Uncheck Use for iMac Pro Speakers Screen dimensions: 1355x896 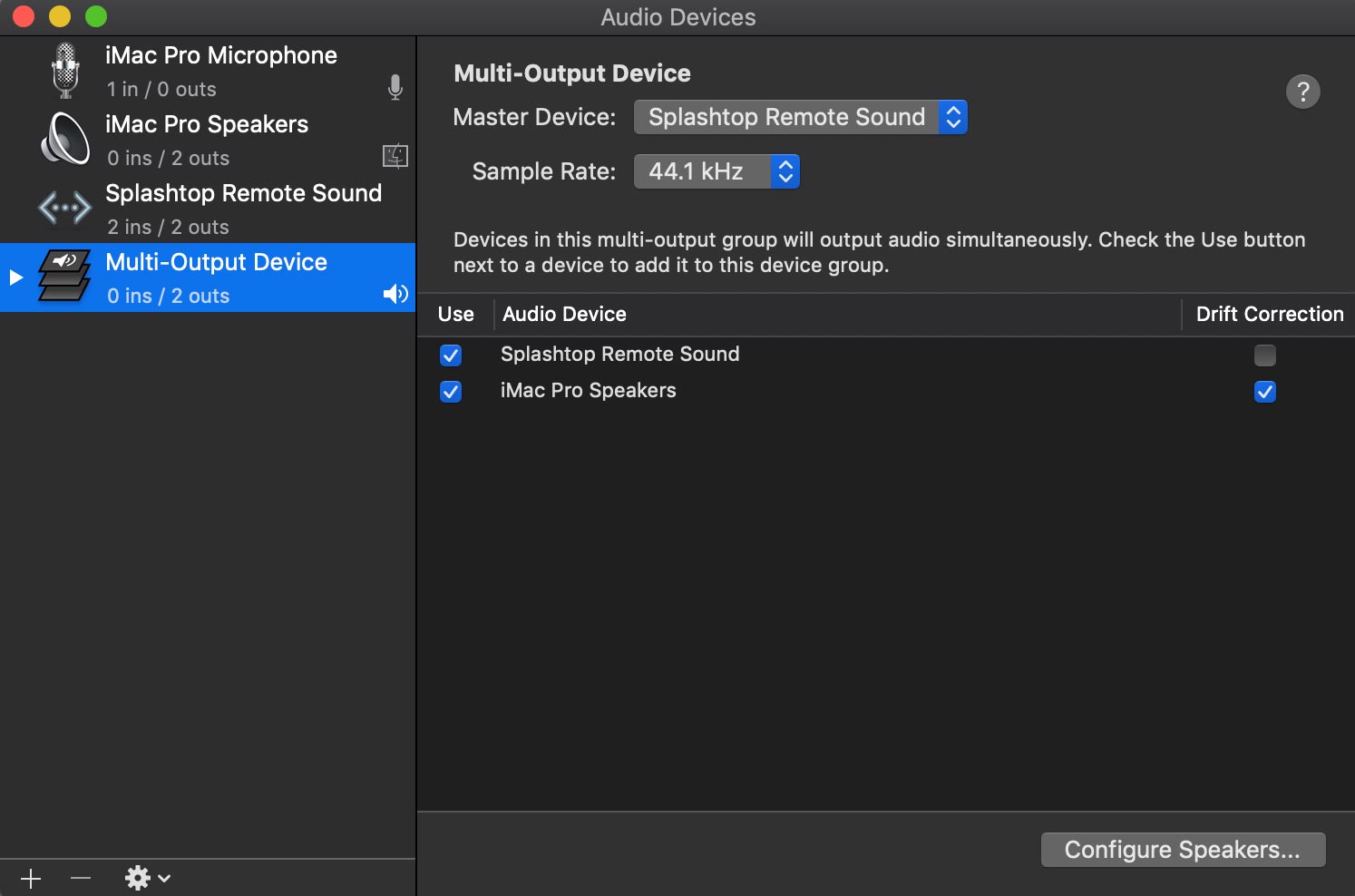pyautogui.click(x=451, y=392)
